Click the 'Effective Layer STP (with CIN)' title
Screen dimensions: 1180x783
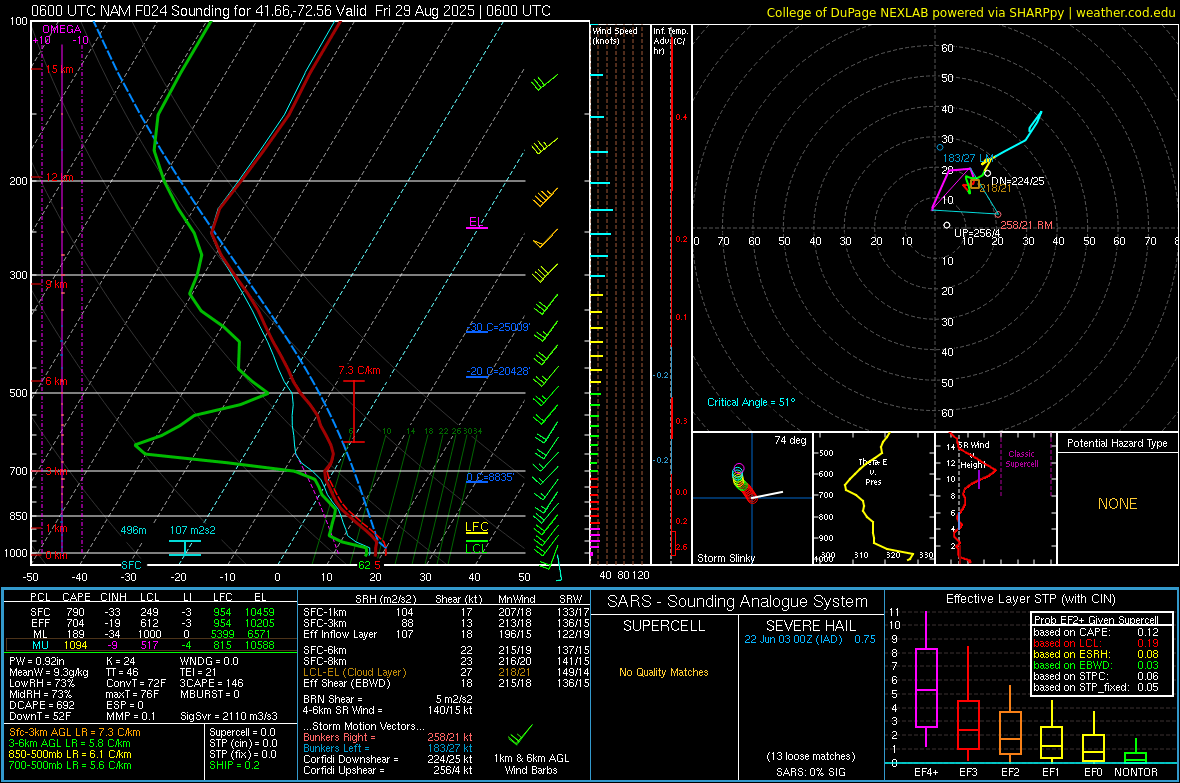pyautogui.click(x=1030, y=599)
